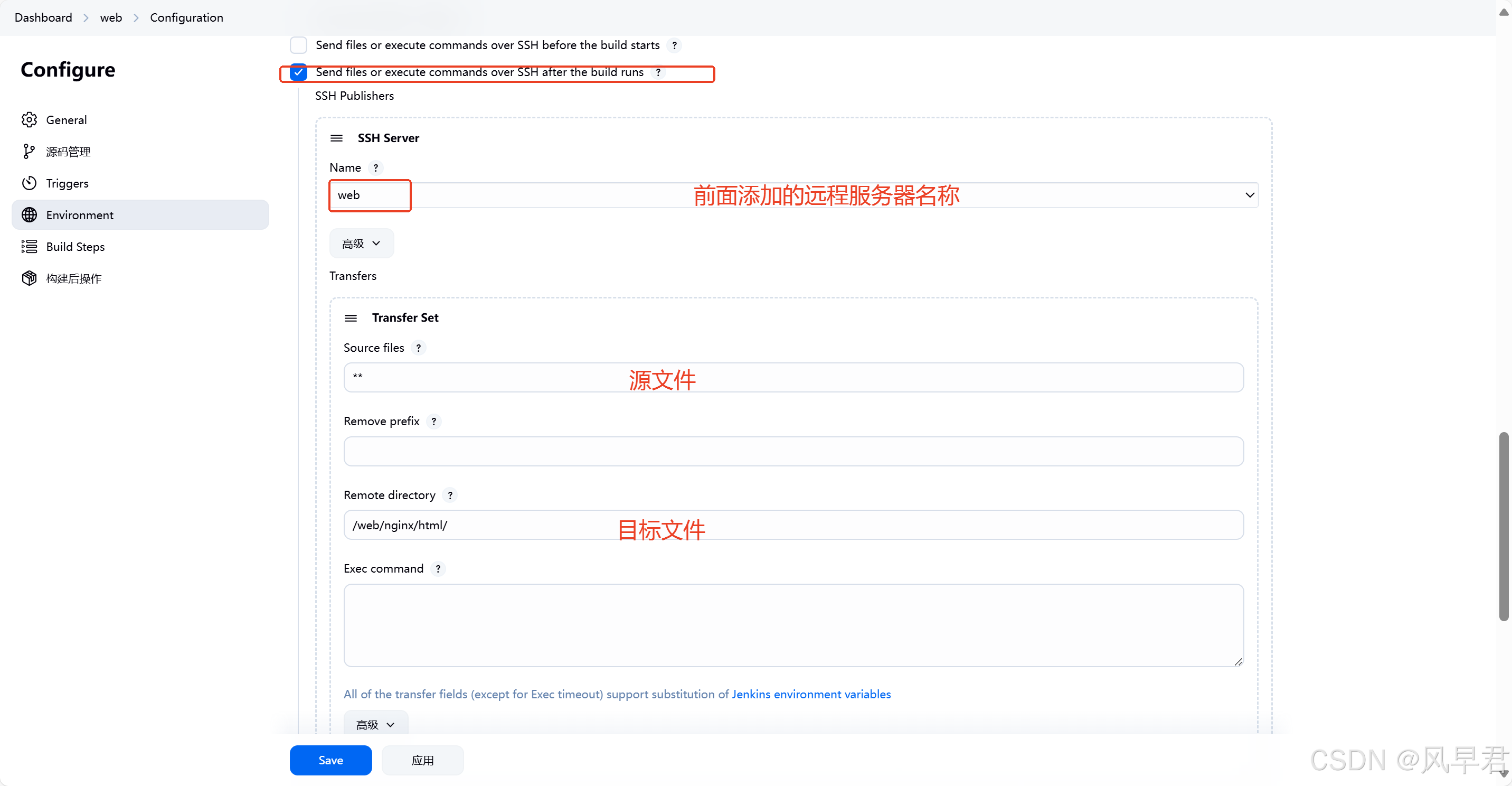Click into the Remove prefix input field
This screenshot has width=1512, height=786.
[793, 451]
